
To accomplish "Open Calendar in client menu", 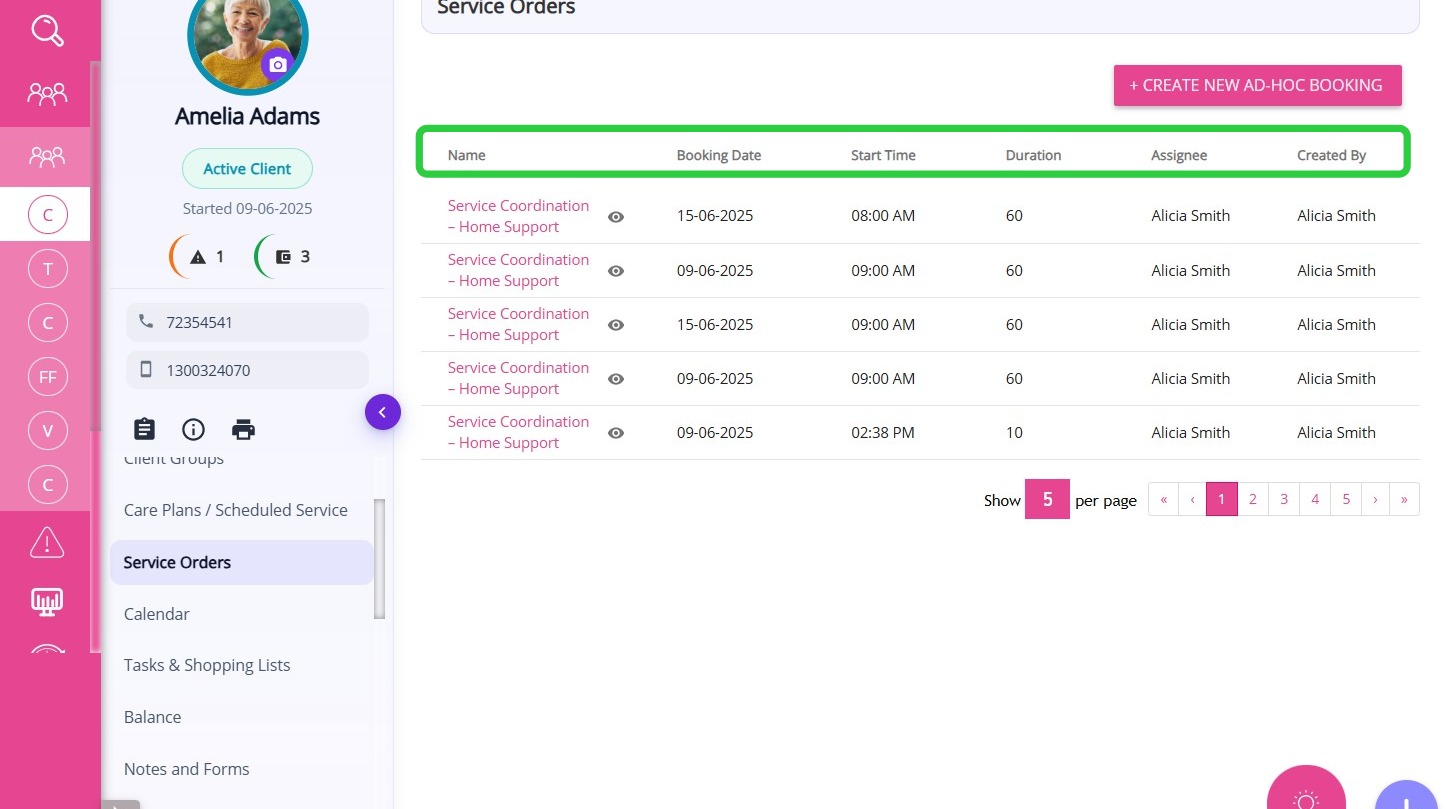I will pyautogui.click(x=157, y=614).
